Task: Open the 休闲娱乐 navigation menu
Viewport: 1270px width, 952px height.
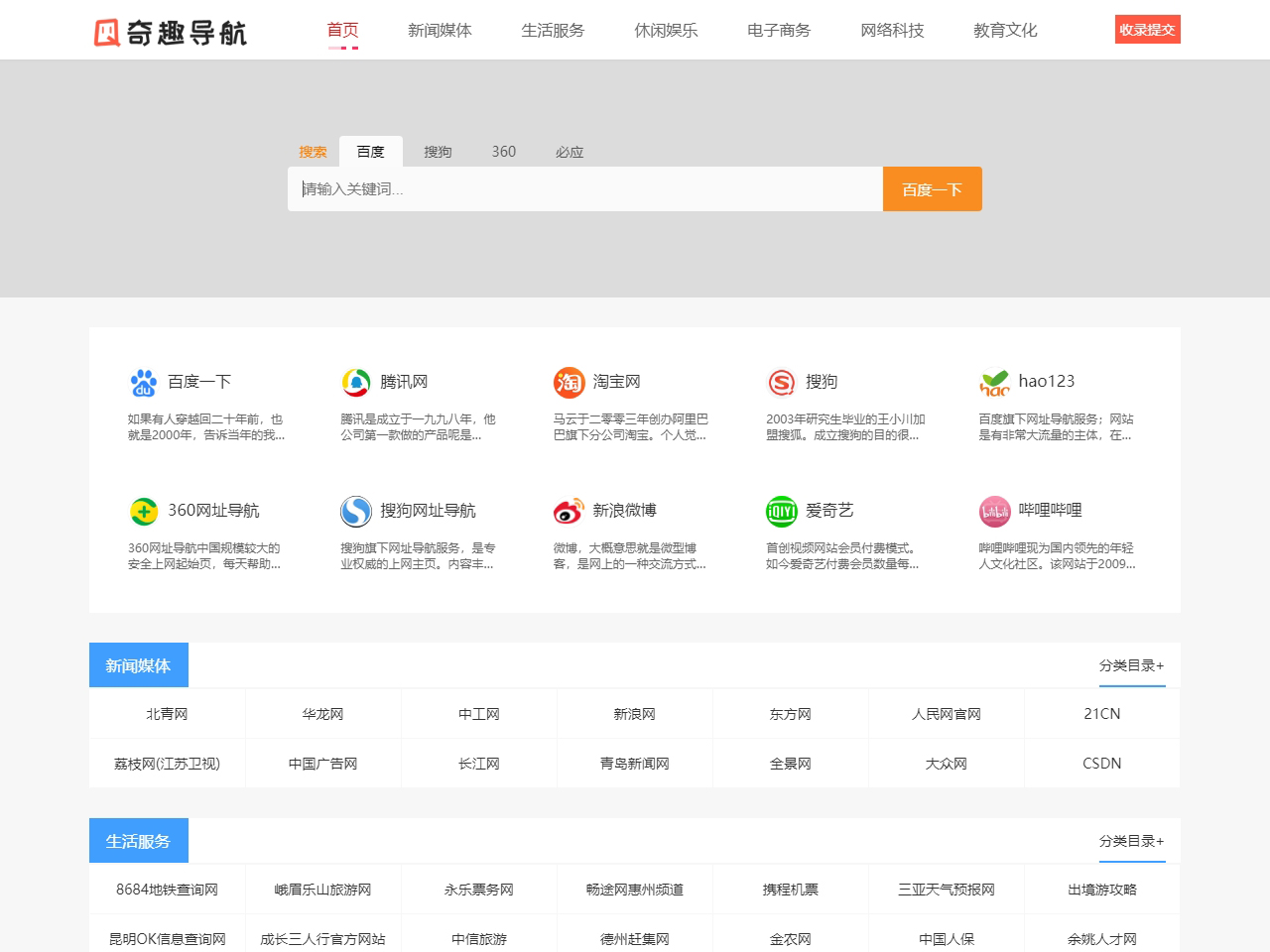Action: (x=666, y=31)
